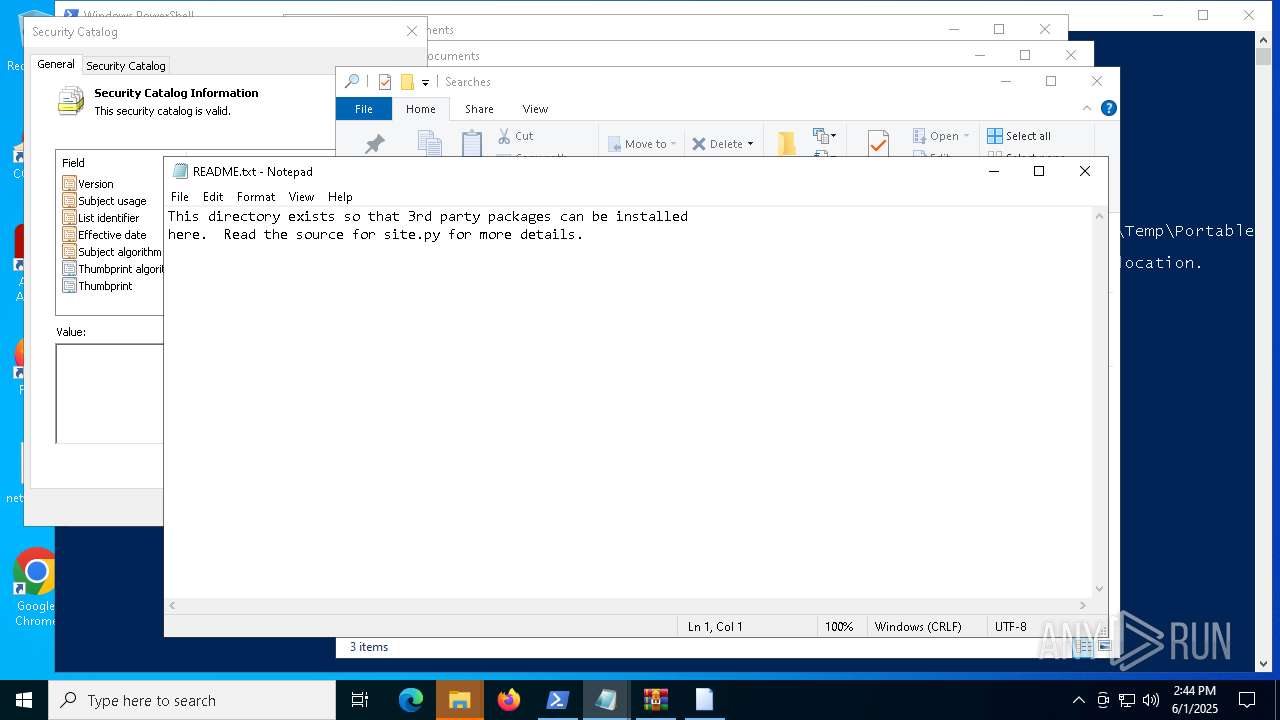
Task: Click the security catalog certificate icon
Action: tap(71, 101)
